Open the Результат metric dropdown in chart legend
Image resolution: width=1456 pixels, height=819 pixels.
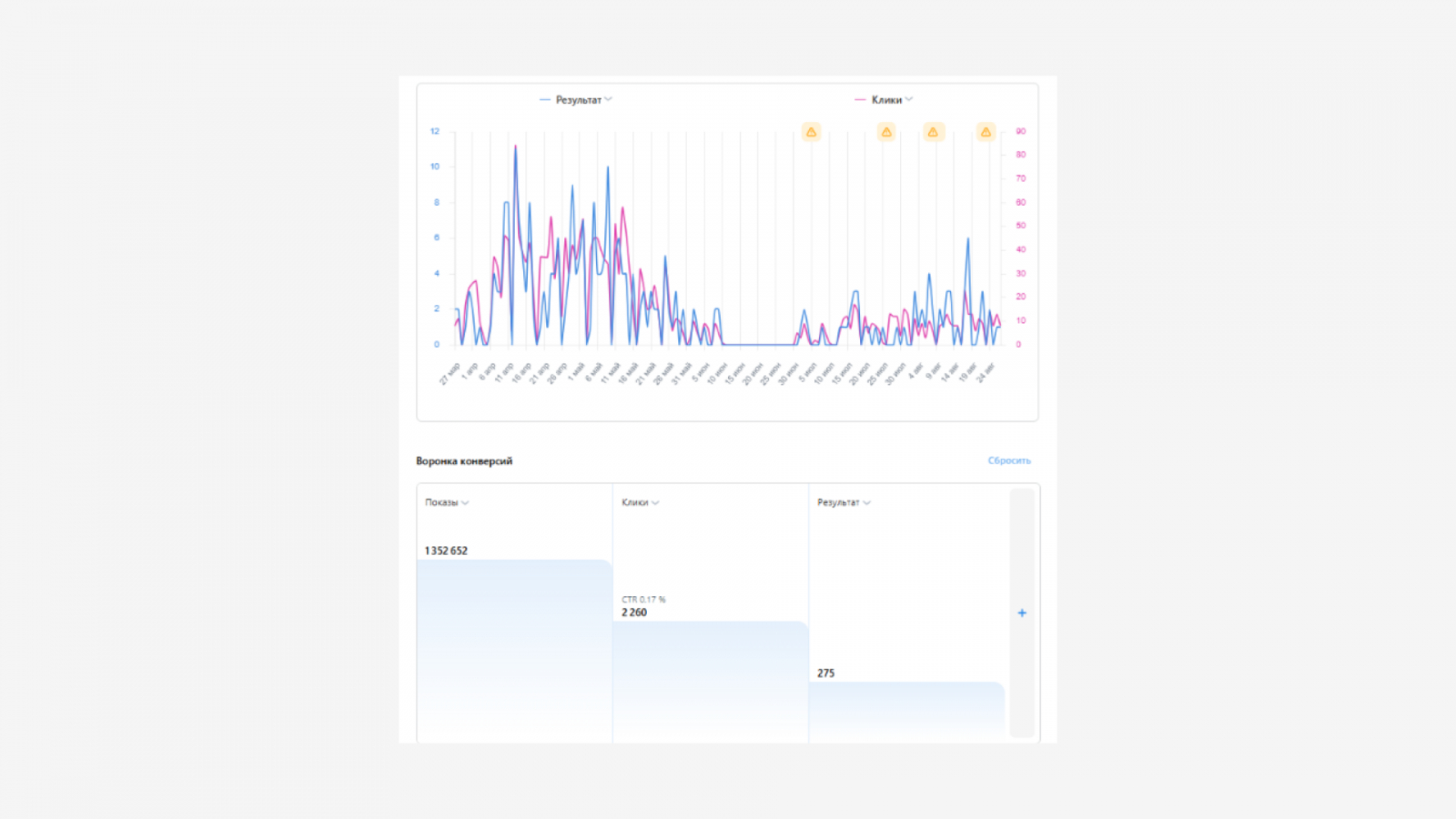608,99
